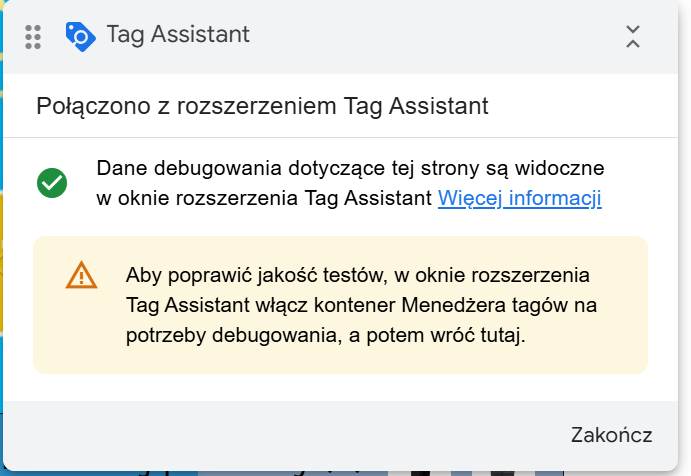This screenshot has height=476, width=691.
Task: Click the text line starting Dane debugowania
Action: point(350,168)
